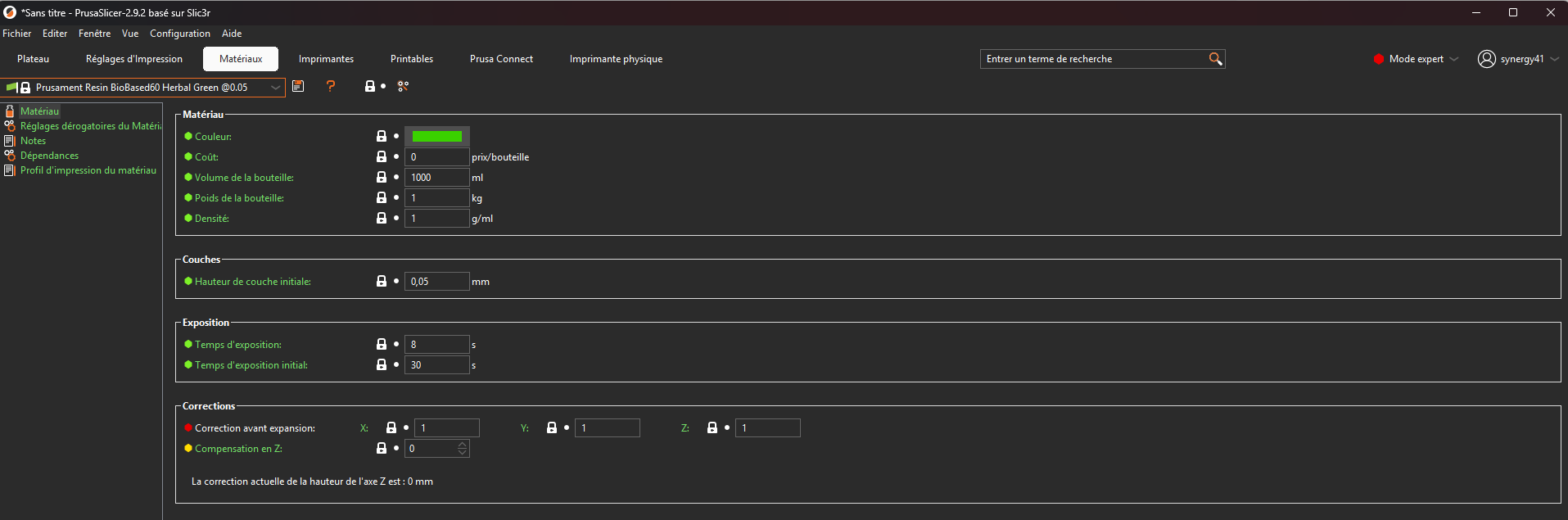Open Profil d'impression du matériau page
The width and height of the screenshot is (1568, 520).
[88, 170]
